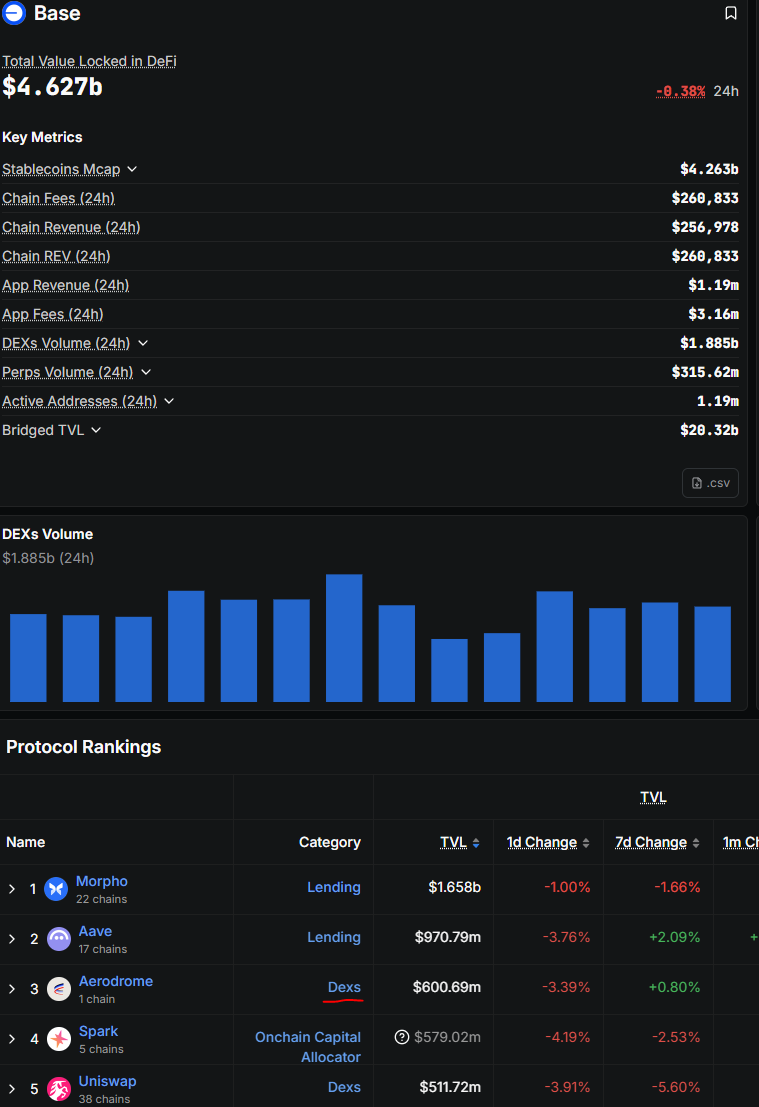
Task: Open the Aerodrome protocol link
Action: point(116,981)
